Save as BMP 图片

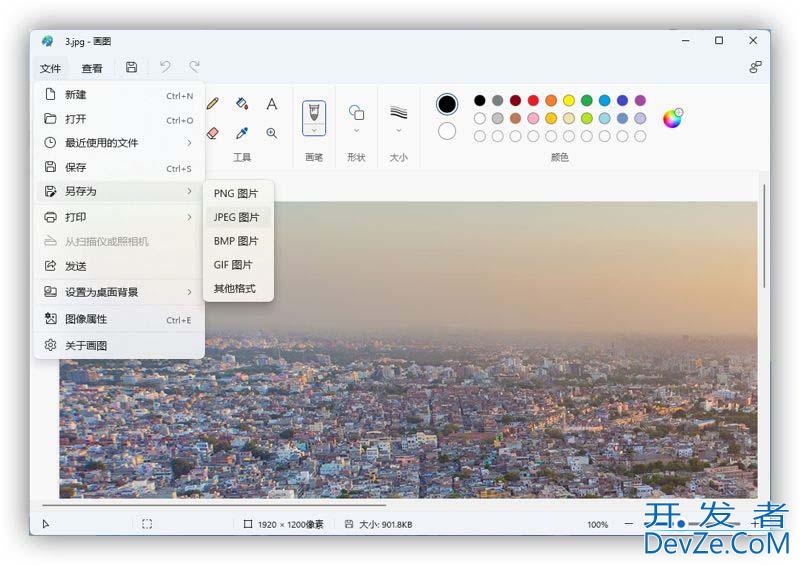coord(238,241)
